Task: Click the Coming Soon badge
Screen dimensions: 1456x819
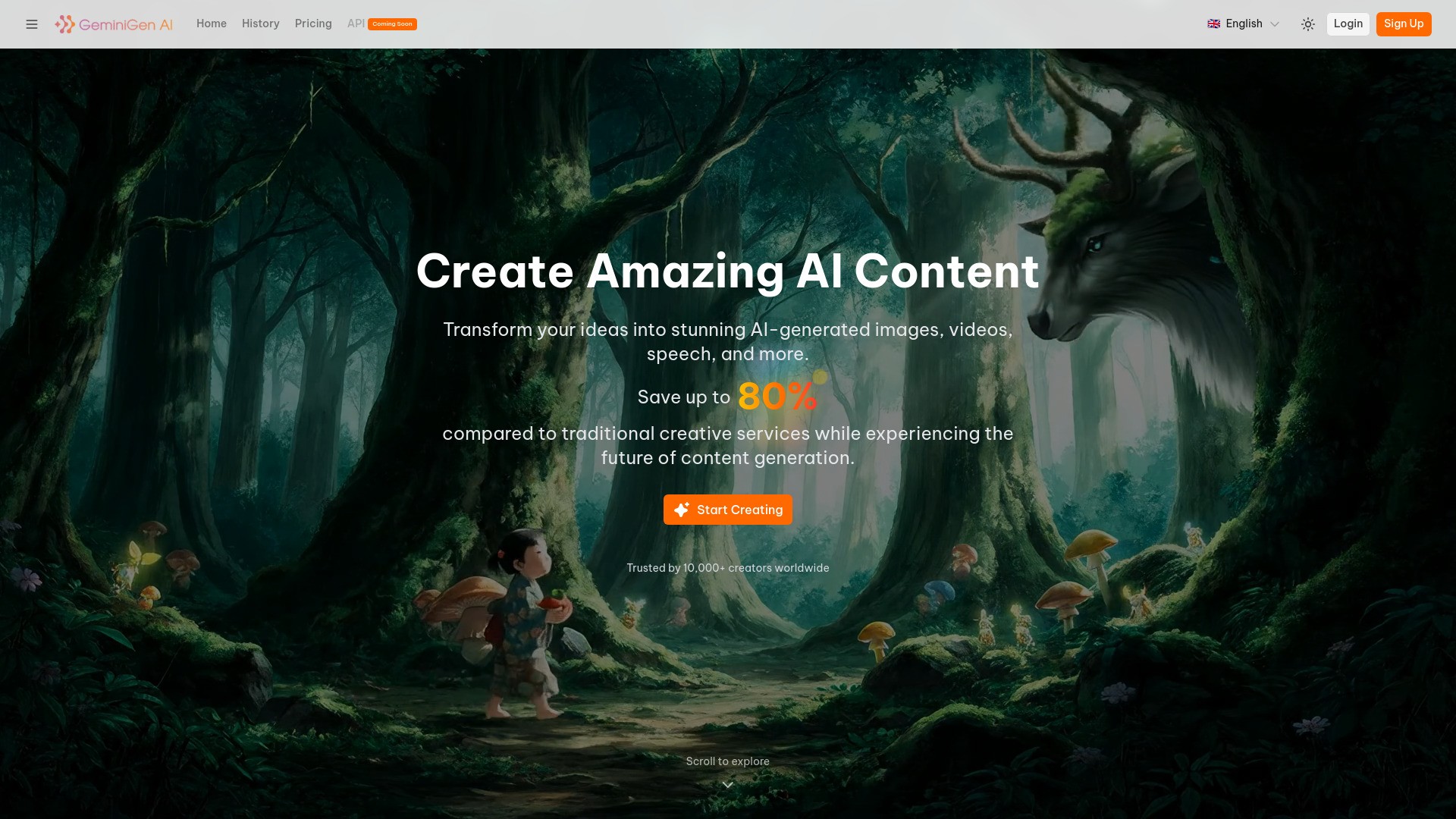Action: coord(392,24)
